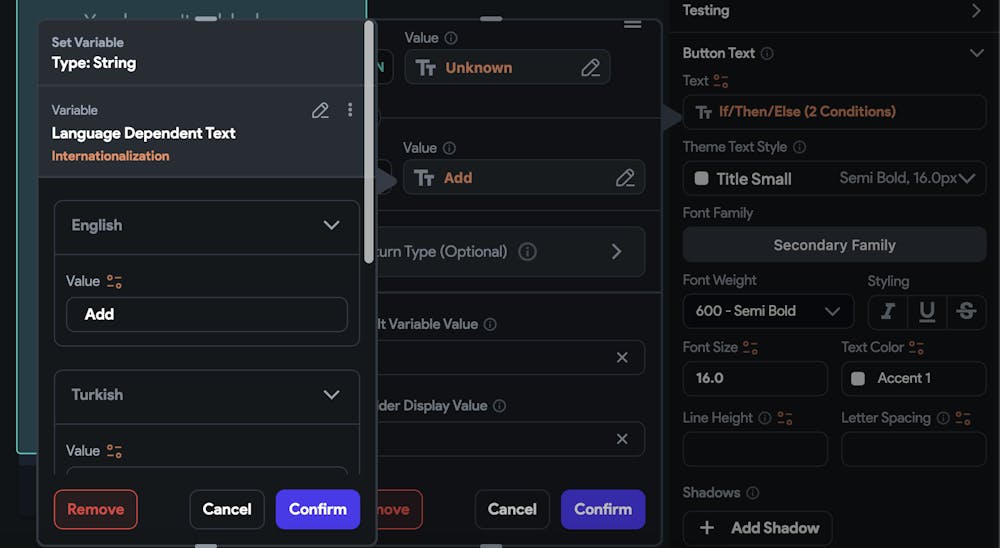Toggle italic styling
This screenshot has height=548, width=1000.
887,311
